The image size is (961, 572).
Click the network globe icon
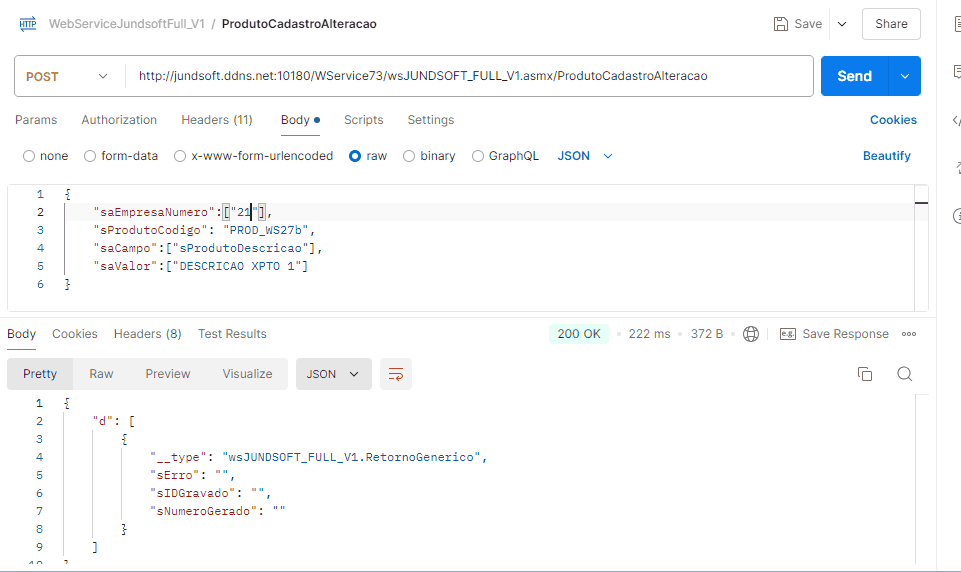coord(751,334)
